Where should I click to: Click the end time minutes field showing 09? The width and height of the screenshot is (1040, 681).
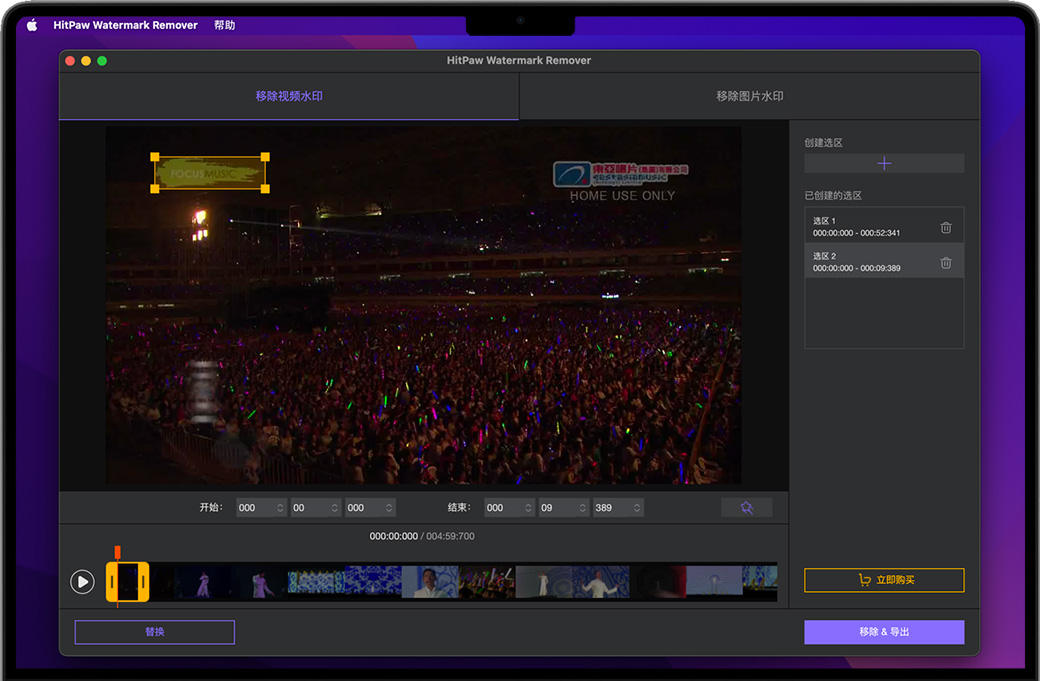pos(555,508)
